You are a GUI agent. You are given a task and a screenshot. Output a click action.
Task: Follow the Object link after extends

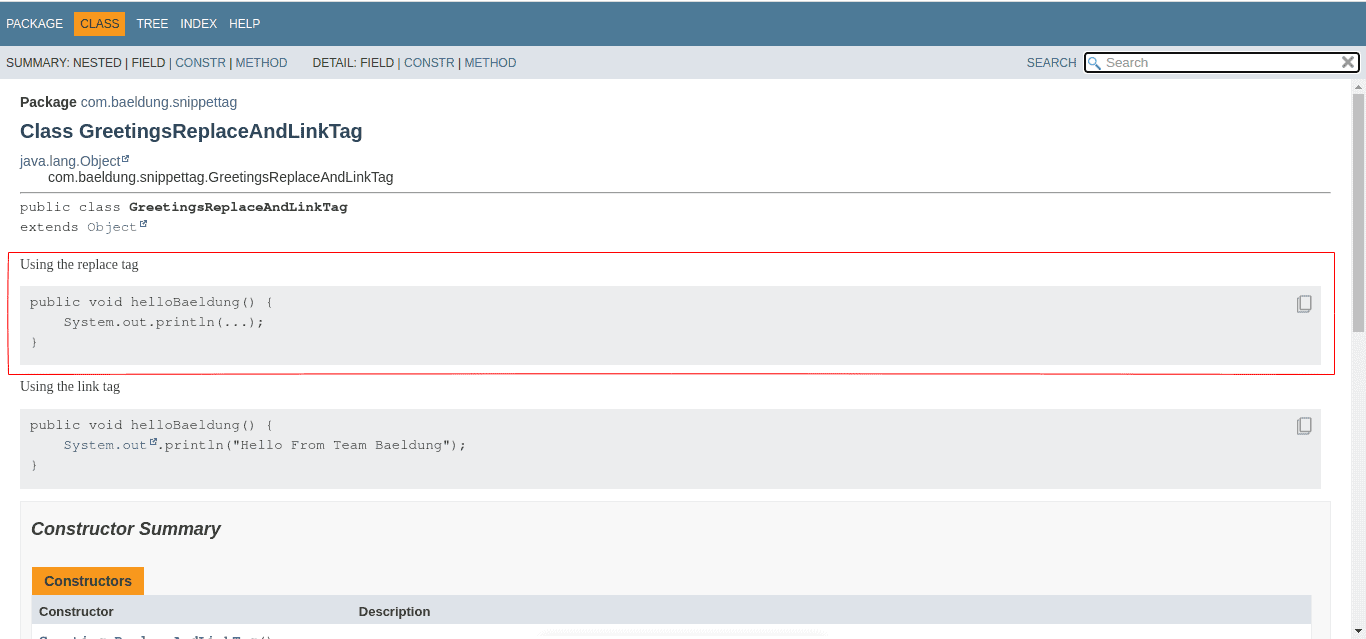point(112,227)
